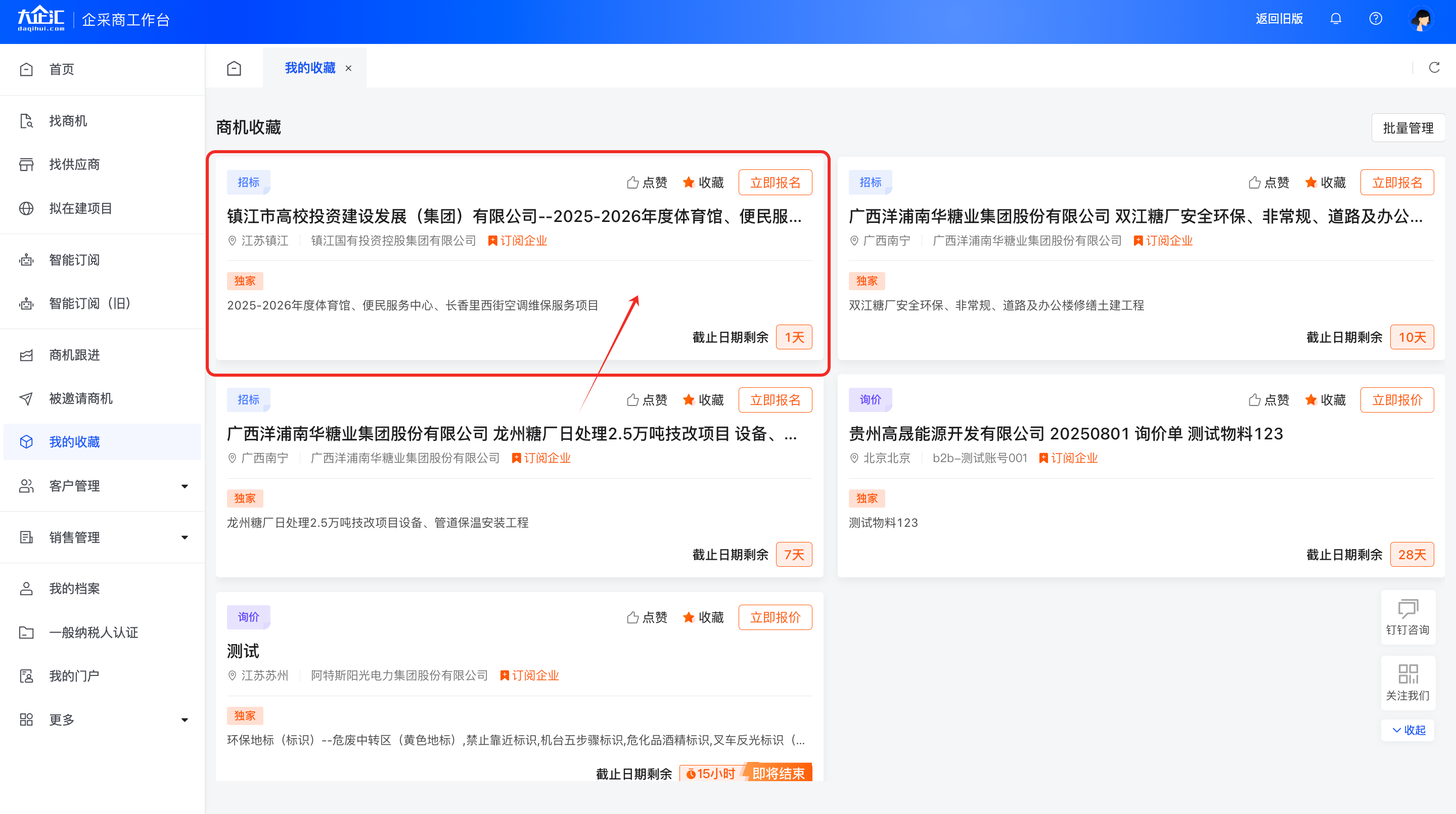Image resolution: width=1456 pixels, height=814 pixels.
Task: Like the 贵州高晟能源 inquiry card
Action: tap(1268, 400)
